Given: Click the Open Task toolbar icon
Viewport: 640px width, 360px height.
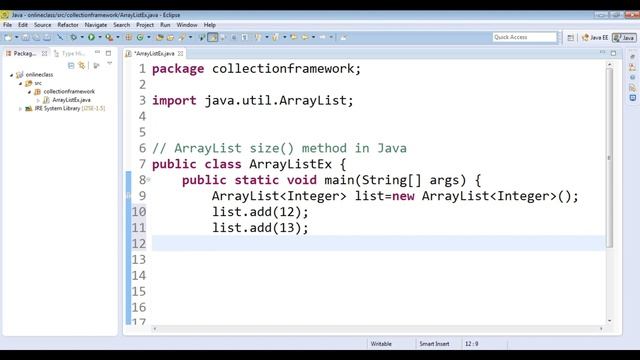Looking at the screenshot, I should [170, 37].
